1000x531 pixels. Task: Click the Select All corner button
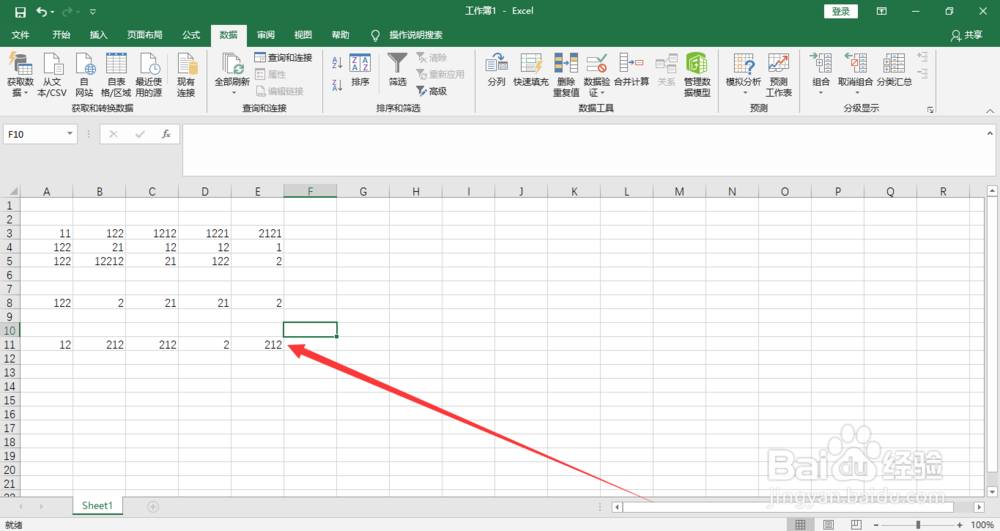pos(11,191)
